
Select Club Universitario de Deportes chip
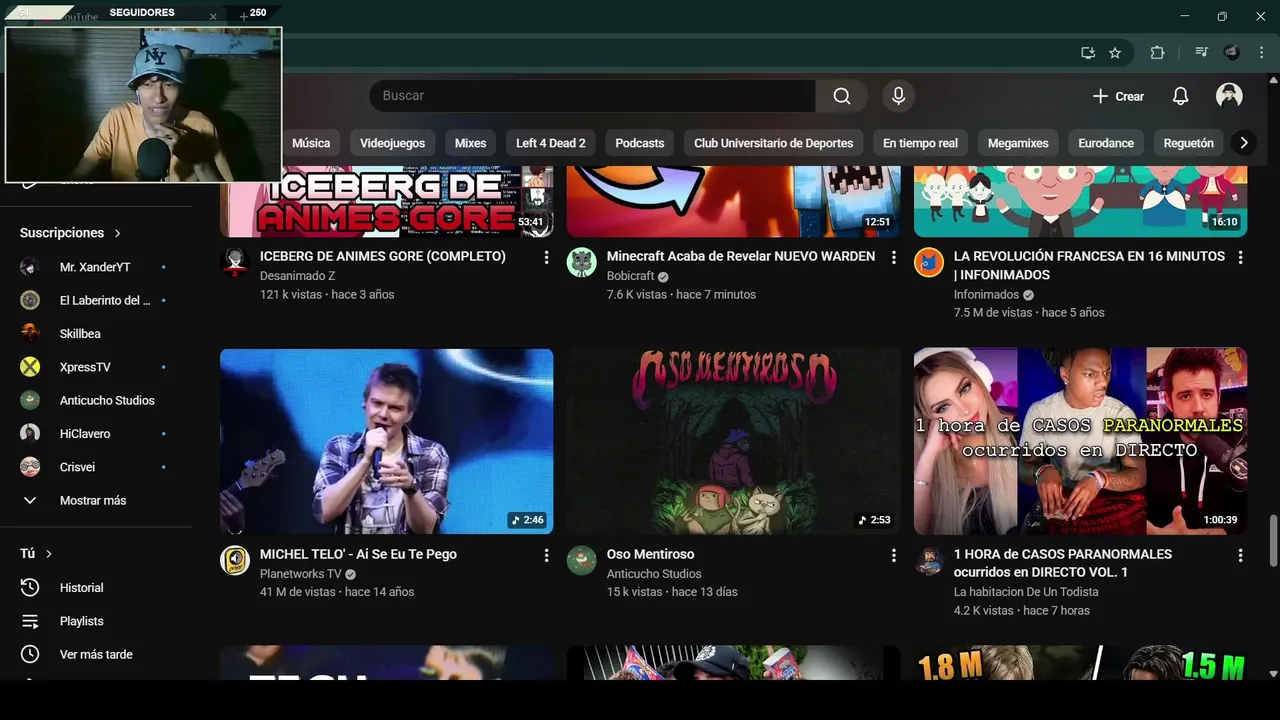[774, 143]
